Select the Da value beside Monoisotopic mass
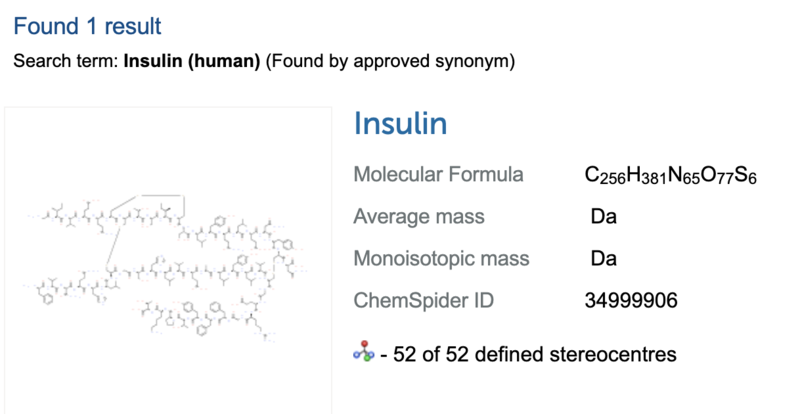This screenshot has height=414, width=800. (x=604, y=258)
